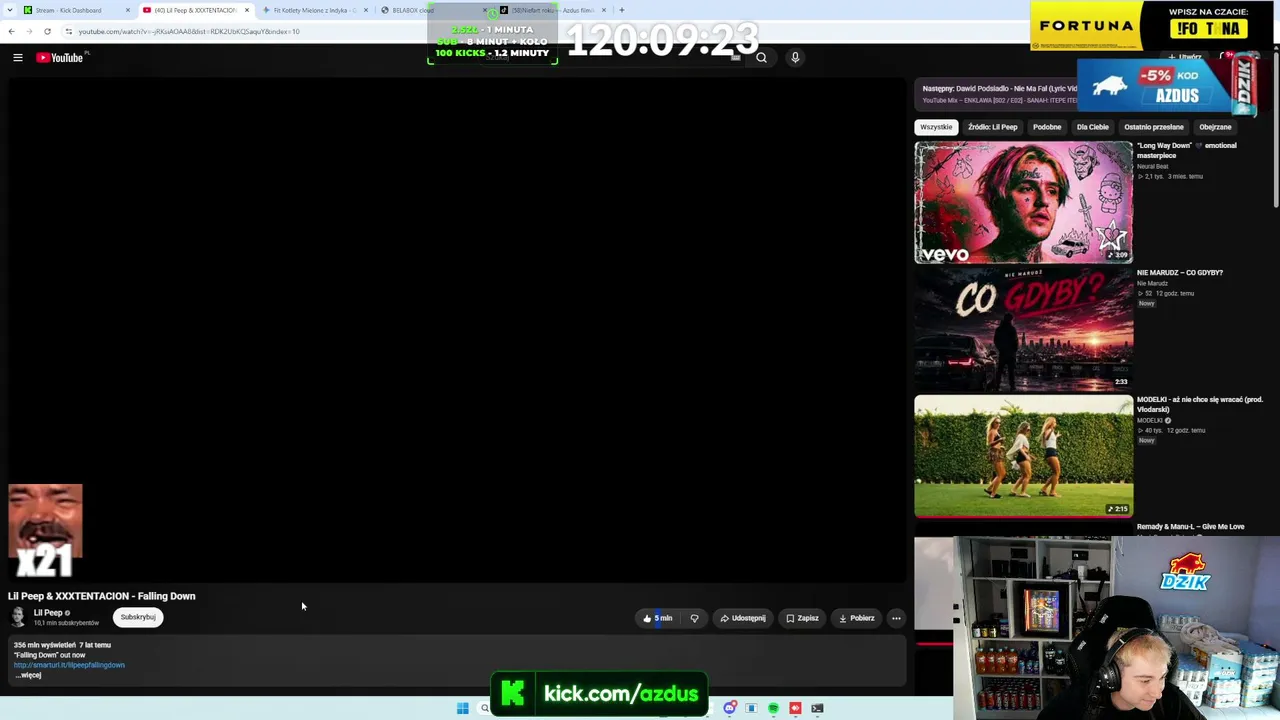1280x720 pixels.
Task: Open smarturl.it/lilpeepfallingdown link
Action: [x=69, y=665]
